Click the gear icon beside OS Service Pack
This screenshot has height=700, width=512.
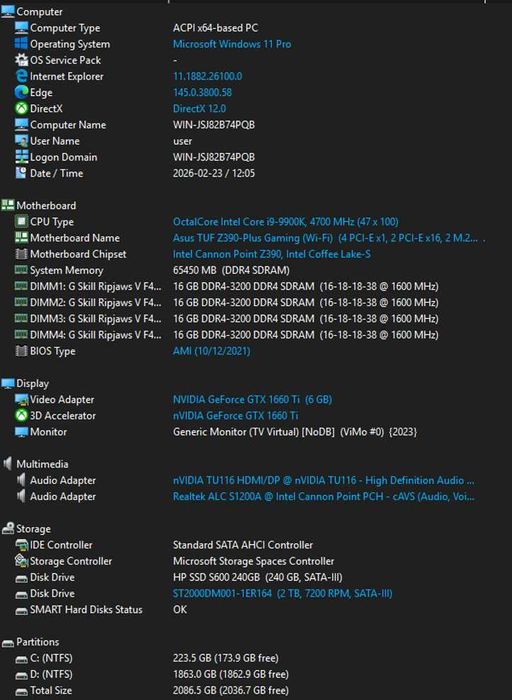[21, 60]
